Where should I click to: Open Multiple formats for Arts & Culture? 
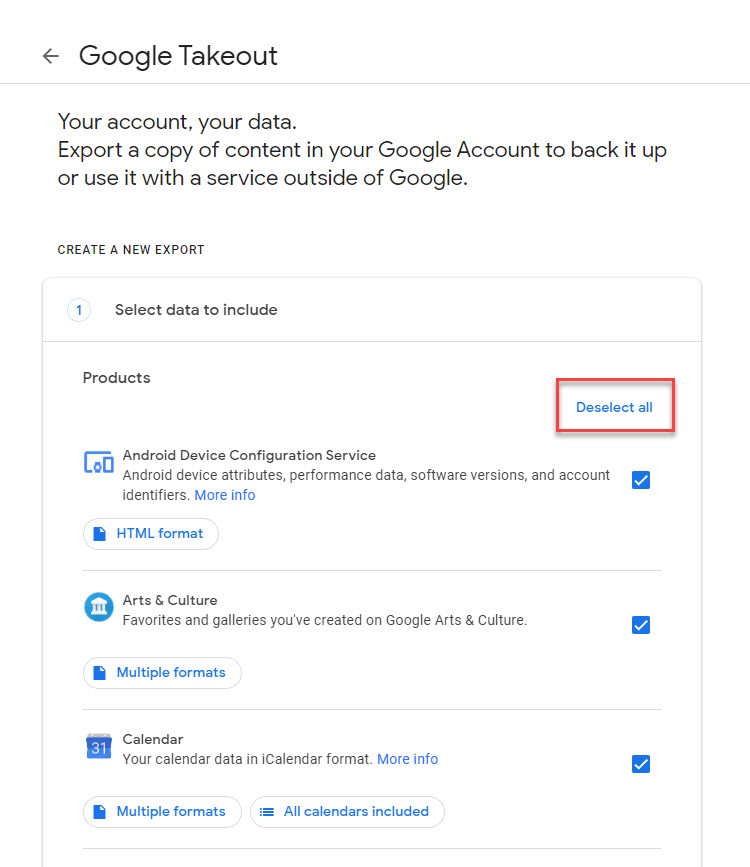pos(162,672)
